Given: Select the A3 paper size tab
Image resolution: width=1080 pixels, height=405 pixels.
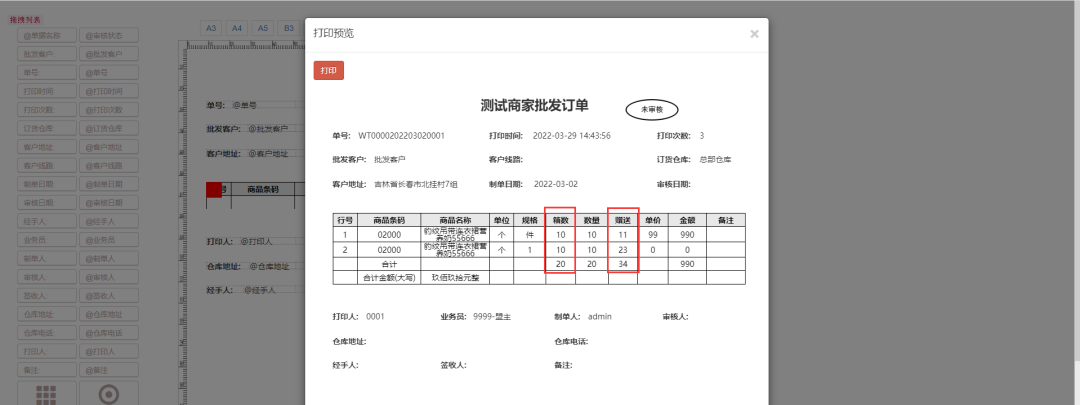Looking at the screenshot, I should [x=212, y=28].
